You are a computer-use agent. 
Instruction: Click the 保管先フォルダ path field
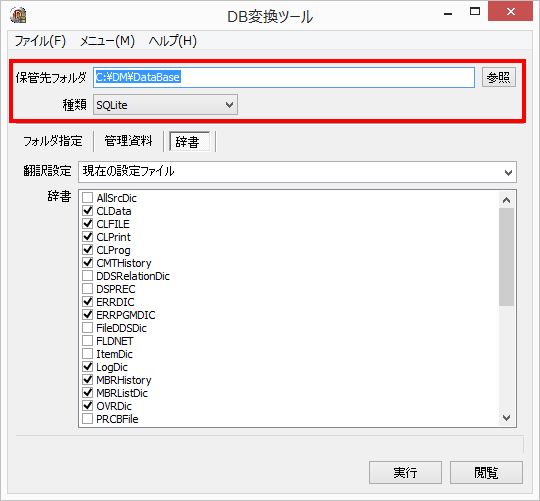click(284, 77)
